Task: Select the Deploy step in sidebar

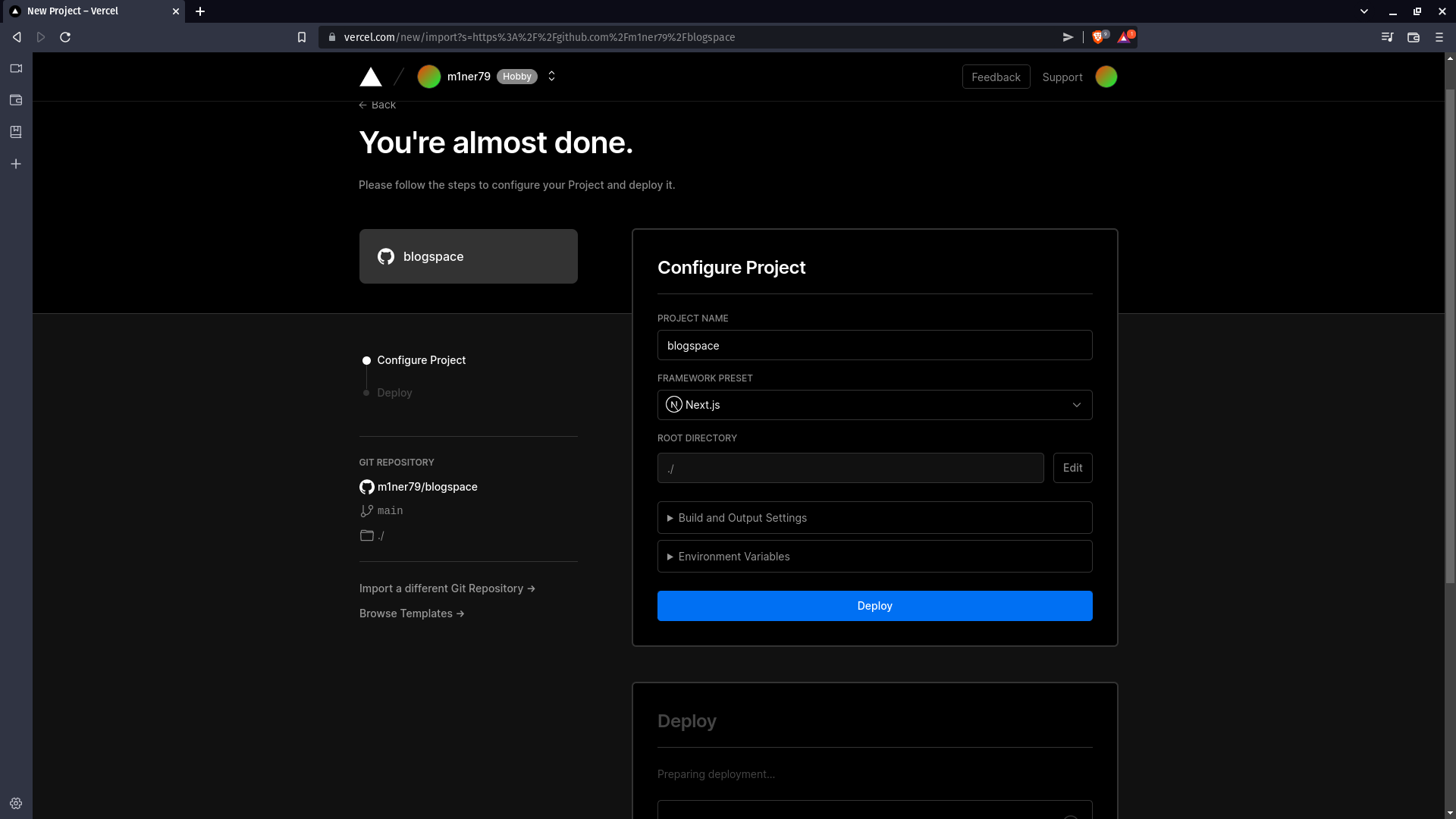Action: click(x=394, y=393)
